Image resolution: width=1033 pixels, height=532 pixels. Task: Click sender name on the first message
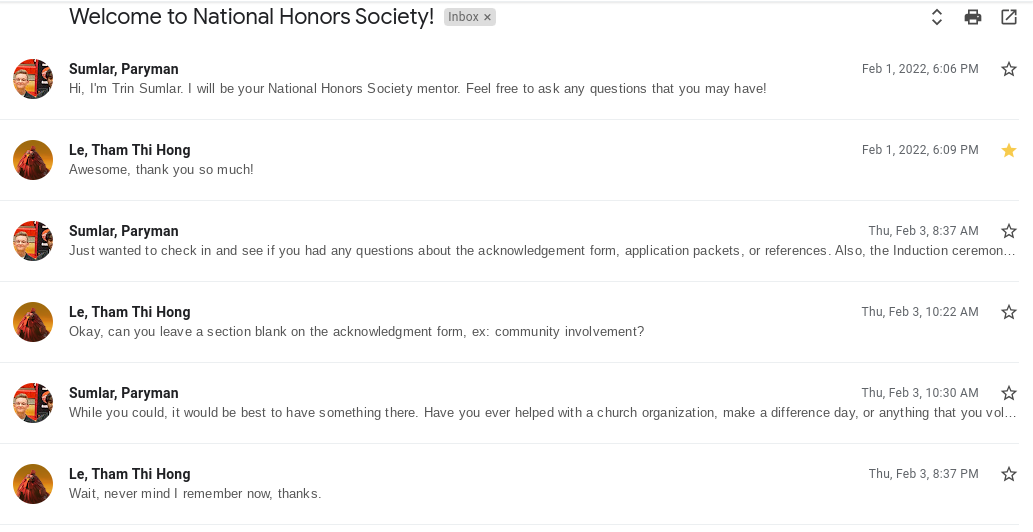(124, 69)
